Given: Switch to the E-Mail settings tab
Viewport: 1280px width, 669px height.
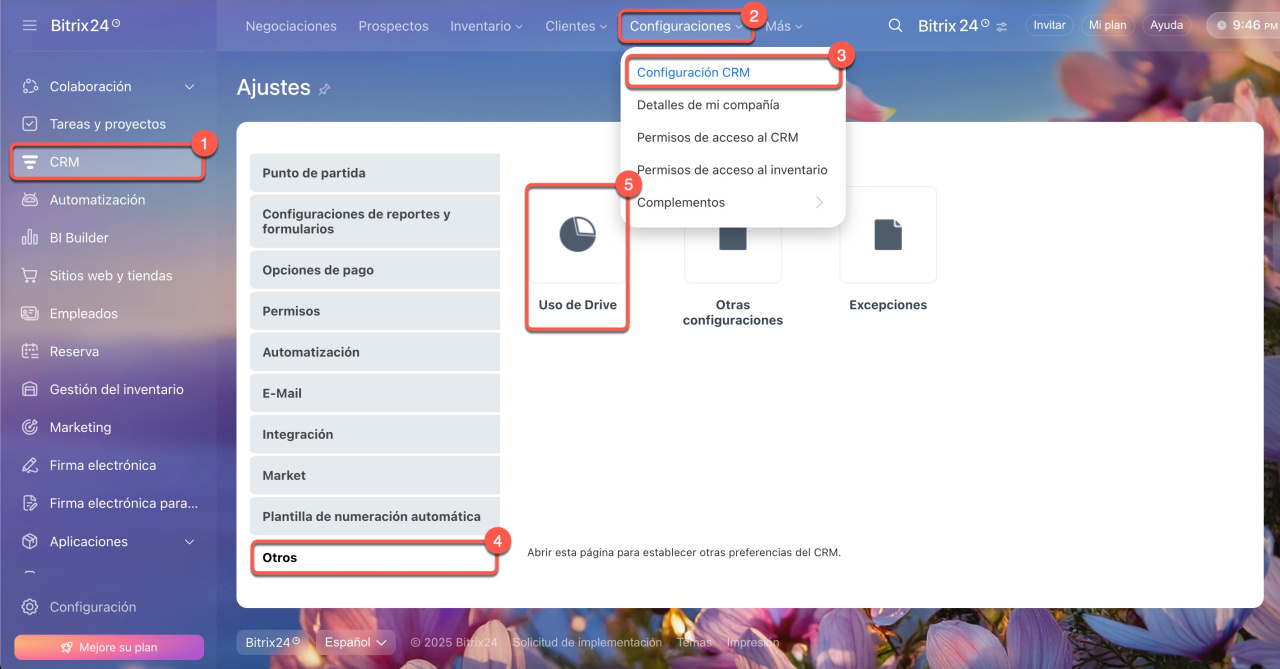Looking at the screenshot, I should tap(374, 393).
